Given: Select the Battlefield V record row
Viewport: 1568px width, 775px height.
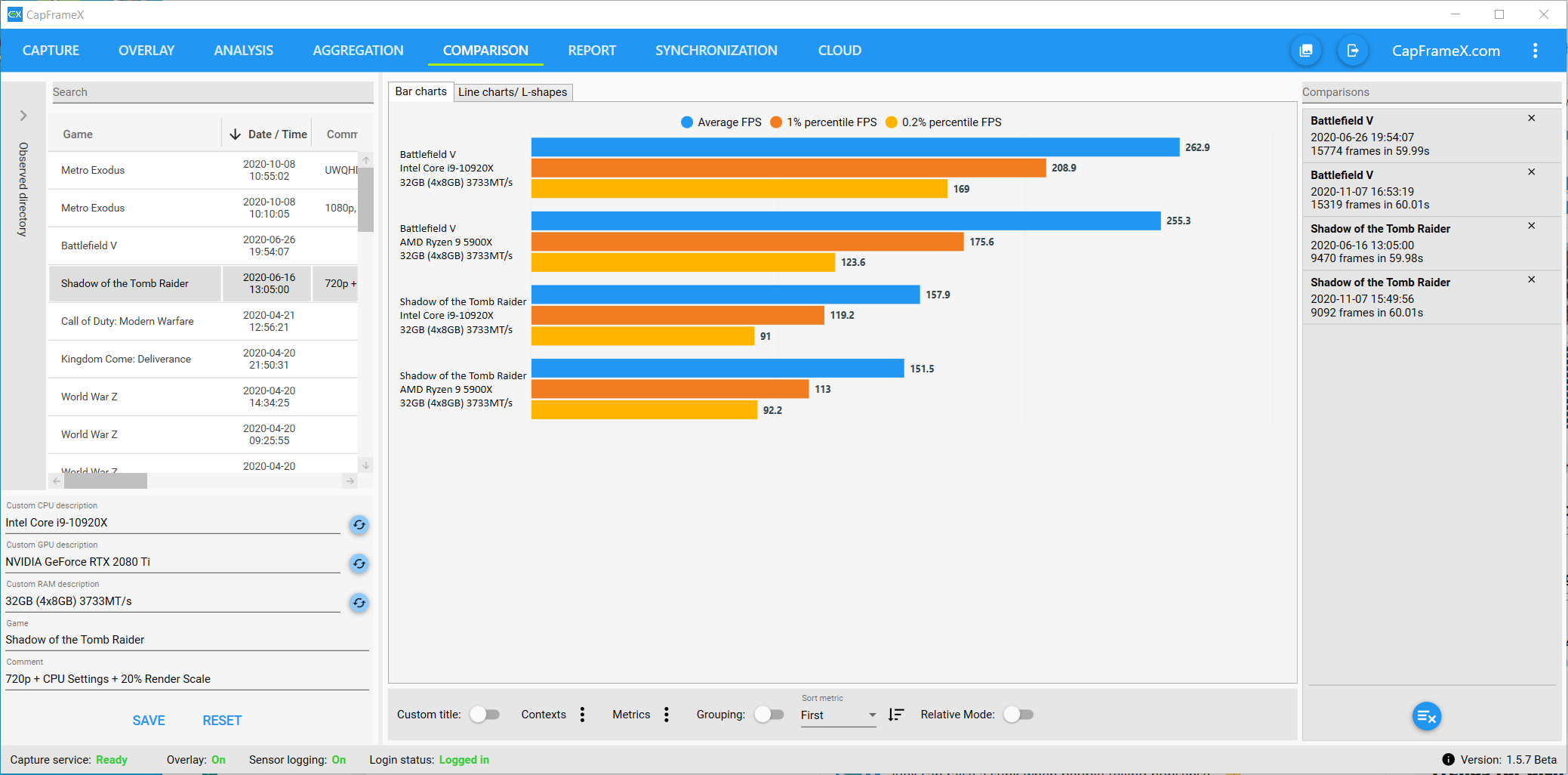Looking at the screenshot, I should [x=203, y=245].
